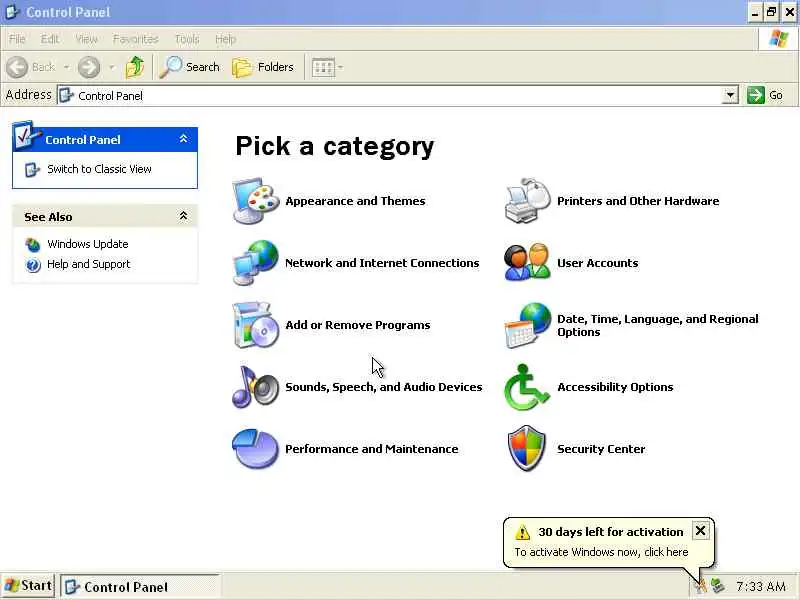Click the Network and Internet Connections globe icon
Image resolution: width=800 pixels, height=600 pixels.
pos(256,263)
